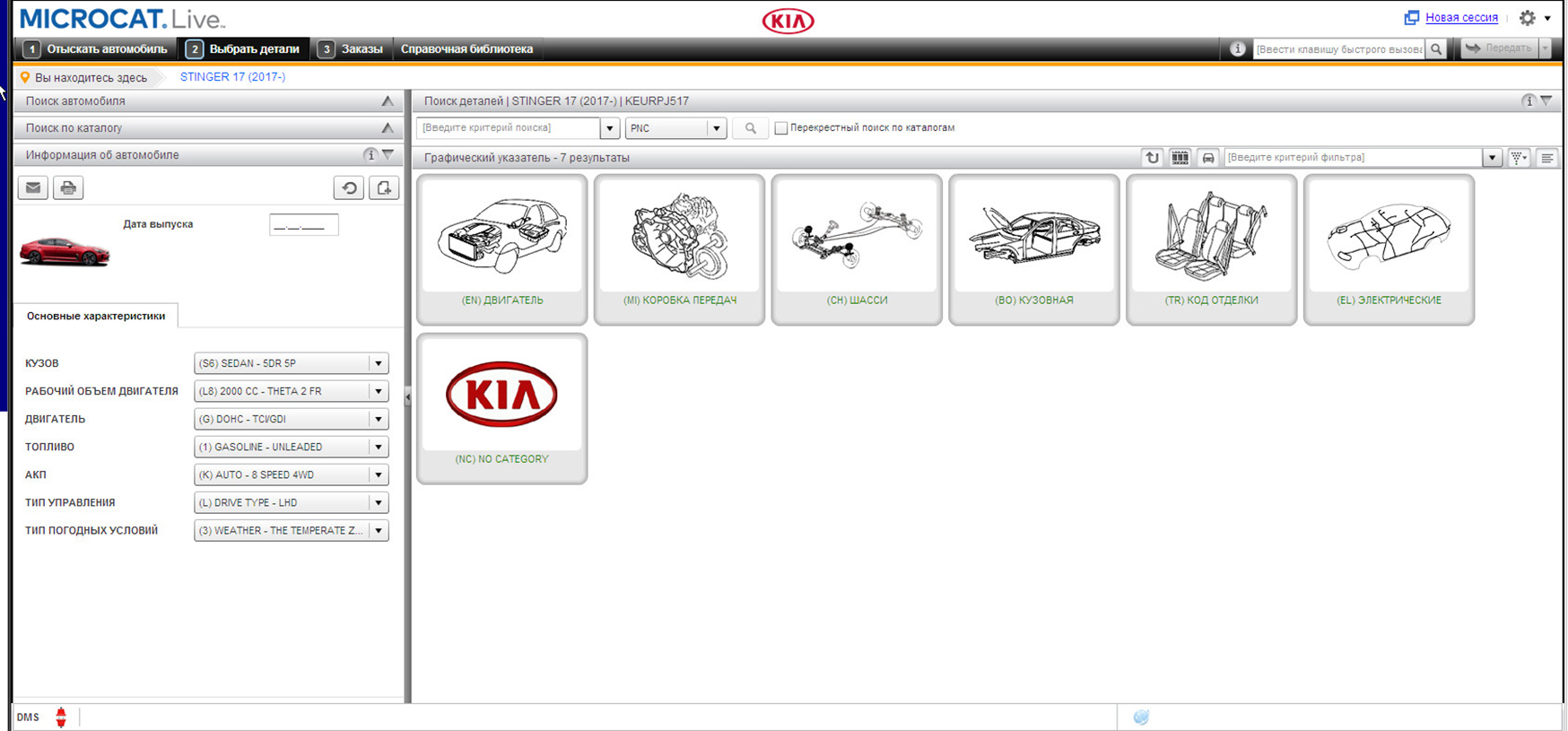The image size is (1568, 731).
Task: Enable the cross-catalog search checkbox
Action: click(781, 128)
